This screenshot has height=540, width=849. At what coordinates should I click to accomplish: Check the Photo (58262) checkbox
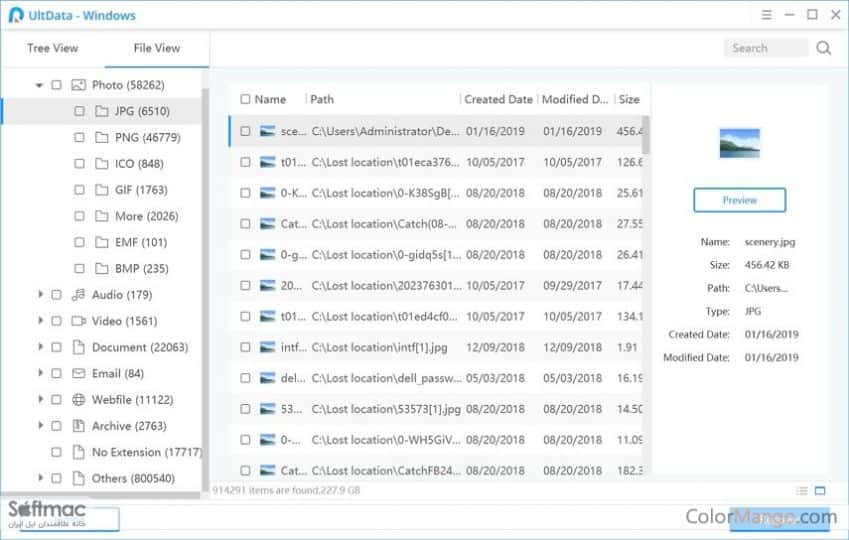pyautogui.click(x=56, y=85)
